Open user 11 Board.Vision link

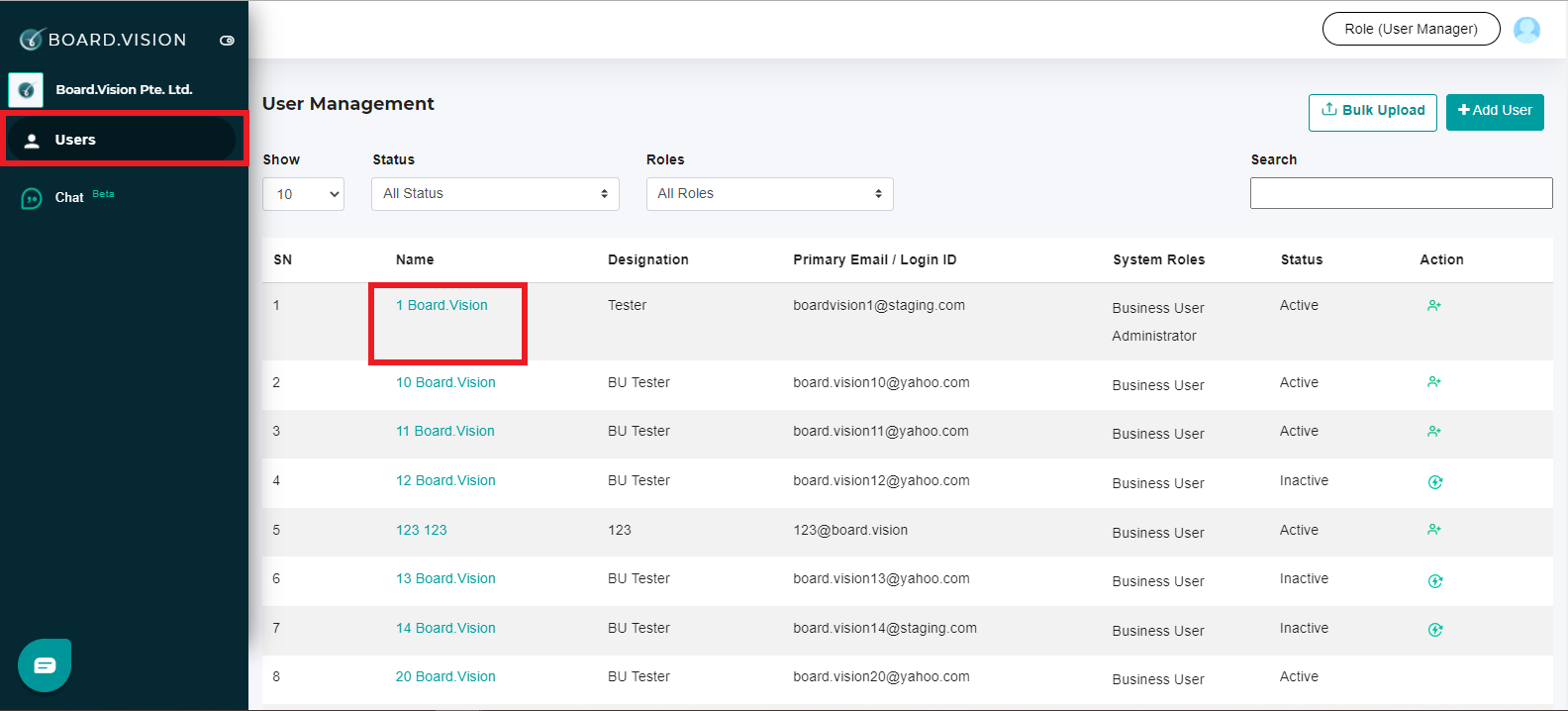tap(445, 431)
